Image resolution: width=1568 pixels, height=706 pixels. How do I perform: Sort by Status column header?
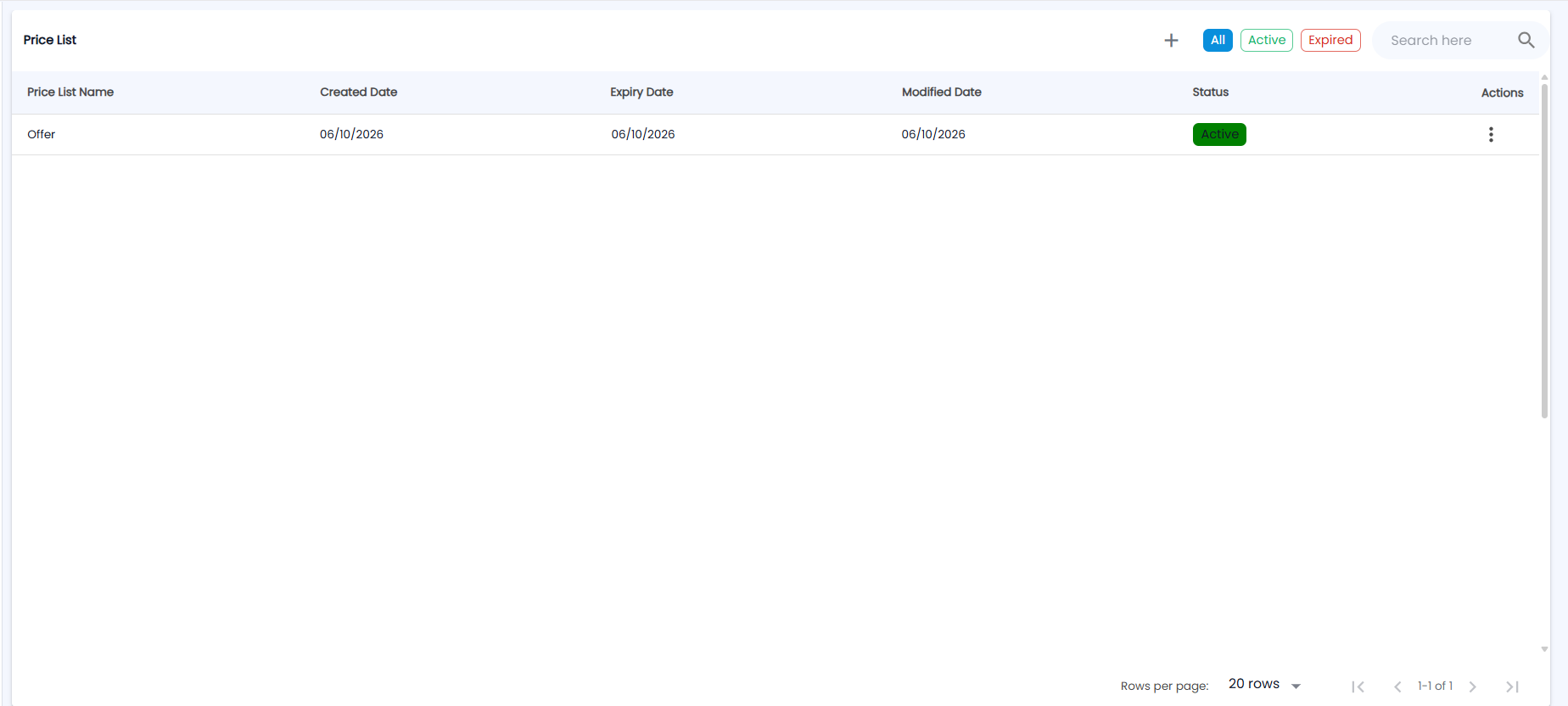[x=1210, y=92]
